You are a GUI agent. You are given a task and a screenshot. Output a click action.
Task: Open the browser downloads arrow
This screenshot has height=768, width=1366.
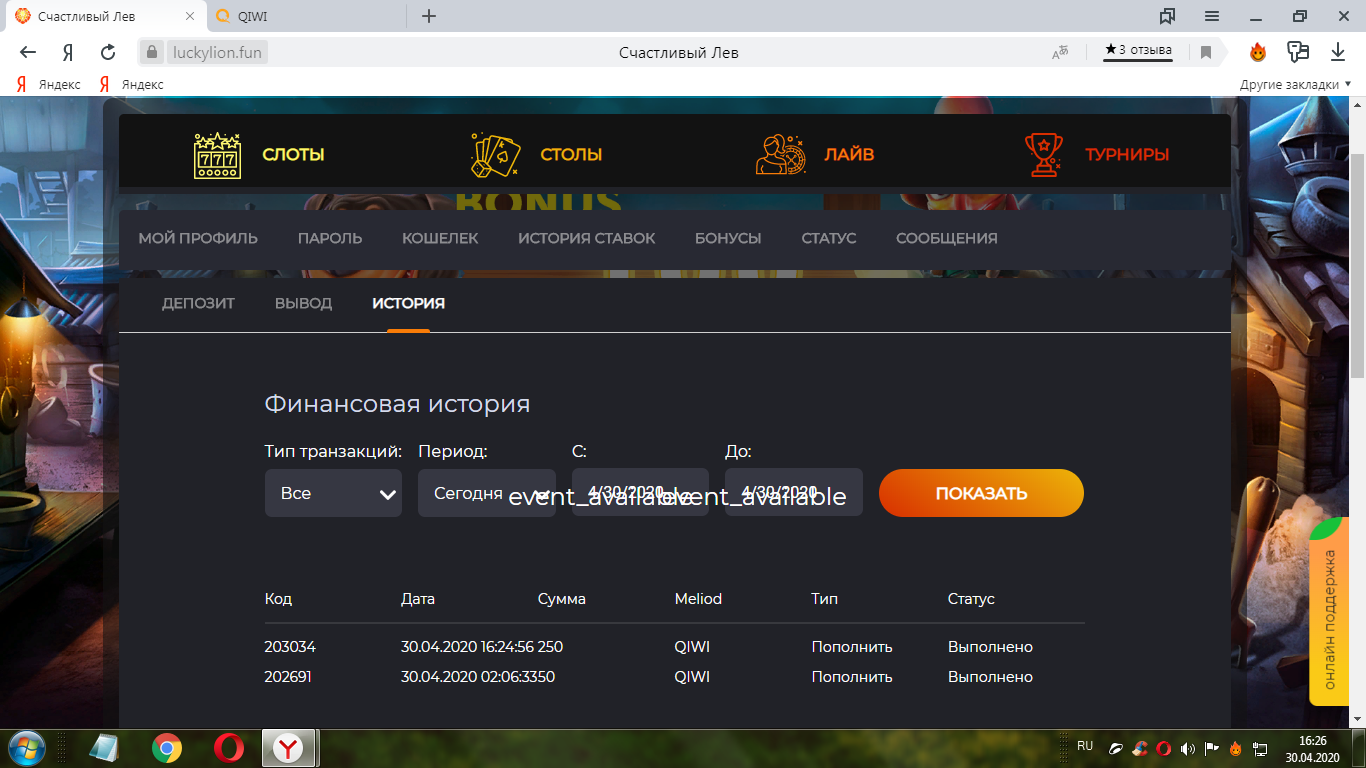1338,52
